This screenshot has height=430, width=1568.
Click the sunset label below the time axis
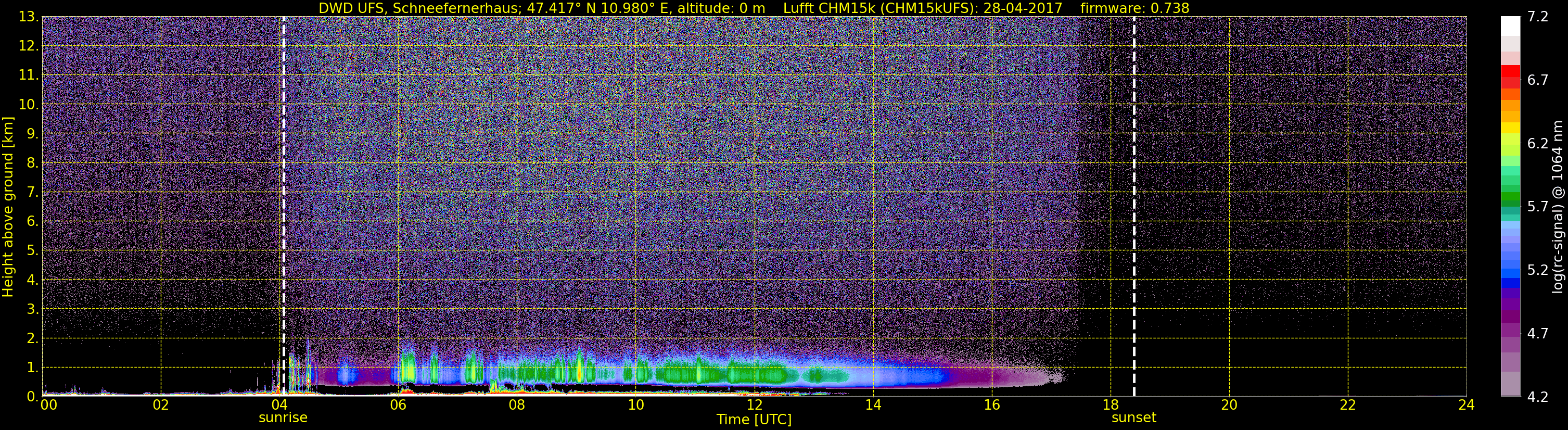point(1133,418)
